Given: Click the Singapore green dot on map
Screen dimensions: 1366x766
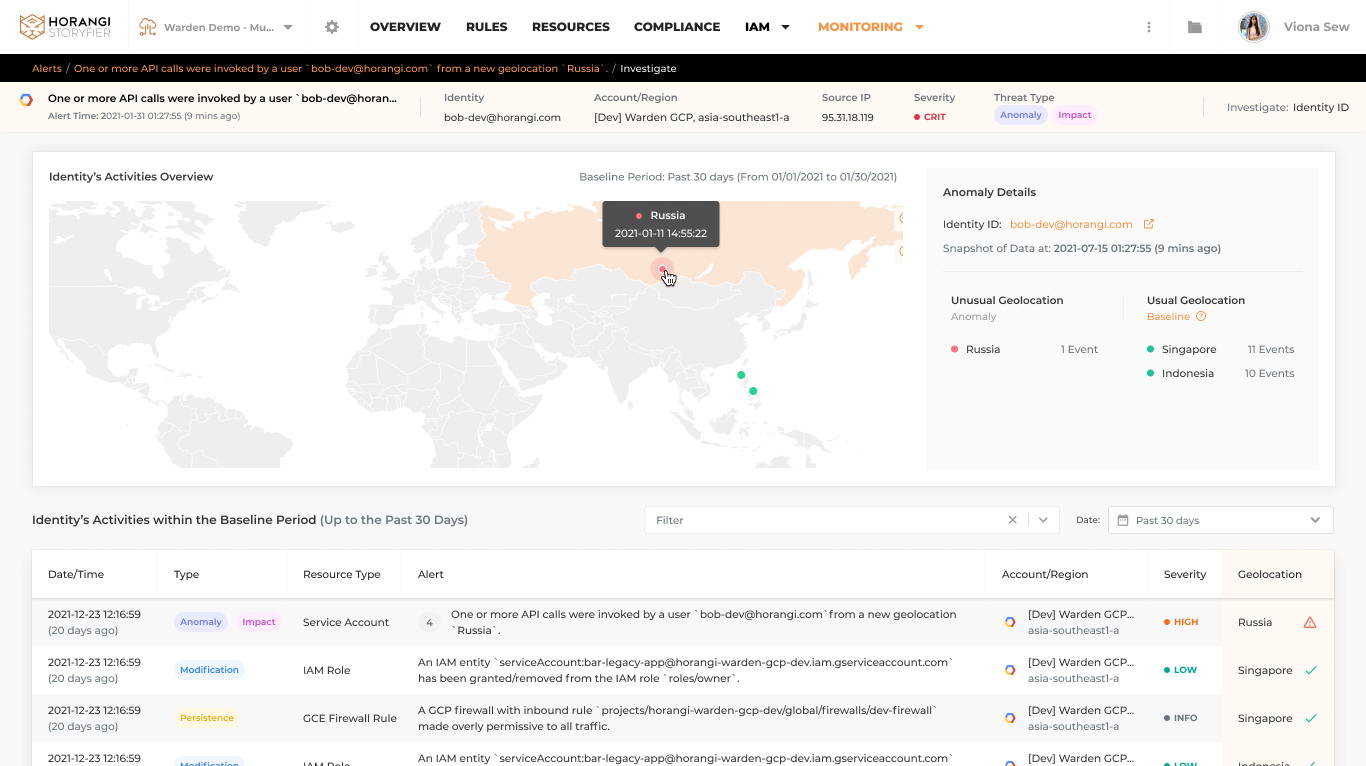Looking at the screenshot, I should [741, 375].
